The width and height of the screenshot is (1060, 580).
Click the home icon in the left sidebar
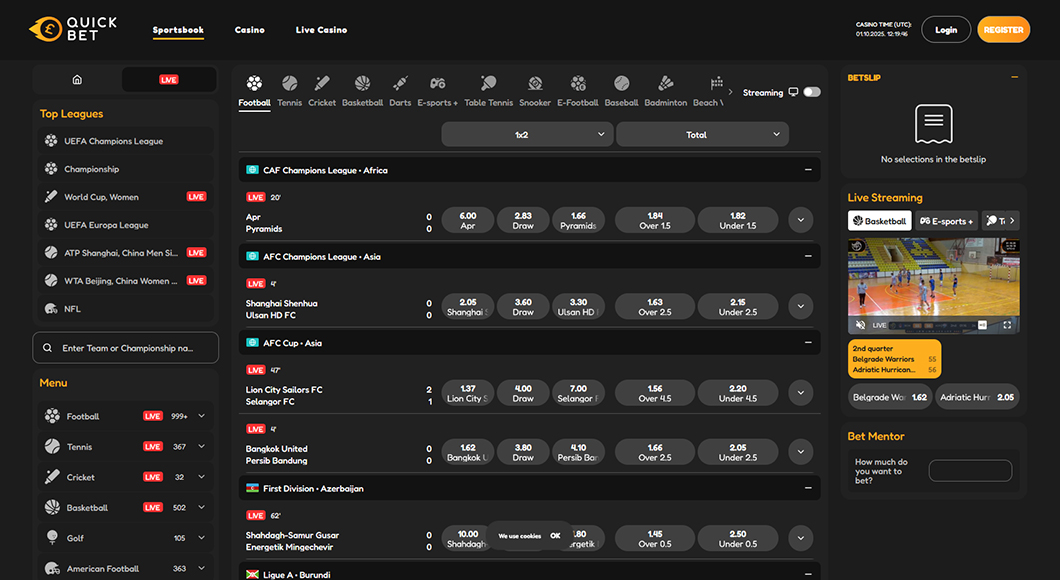76,78
